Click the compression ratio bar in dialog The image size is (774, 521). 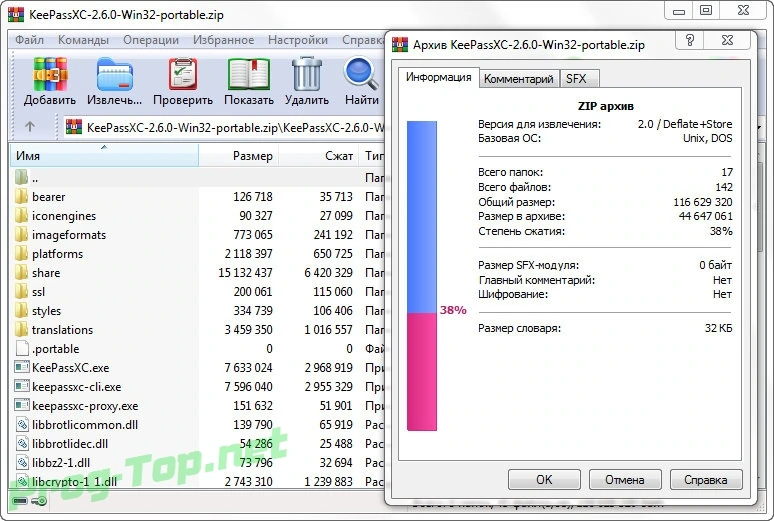pyautogui.click(x=422, y=276)
